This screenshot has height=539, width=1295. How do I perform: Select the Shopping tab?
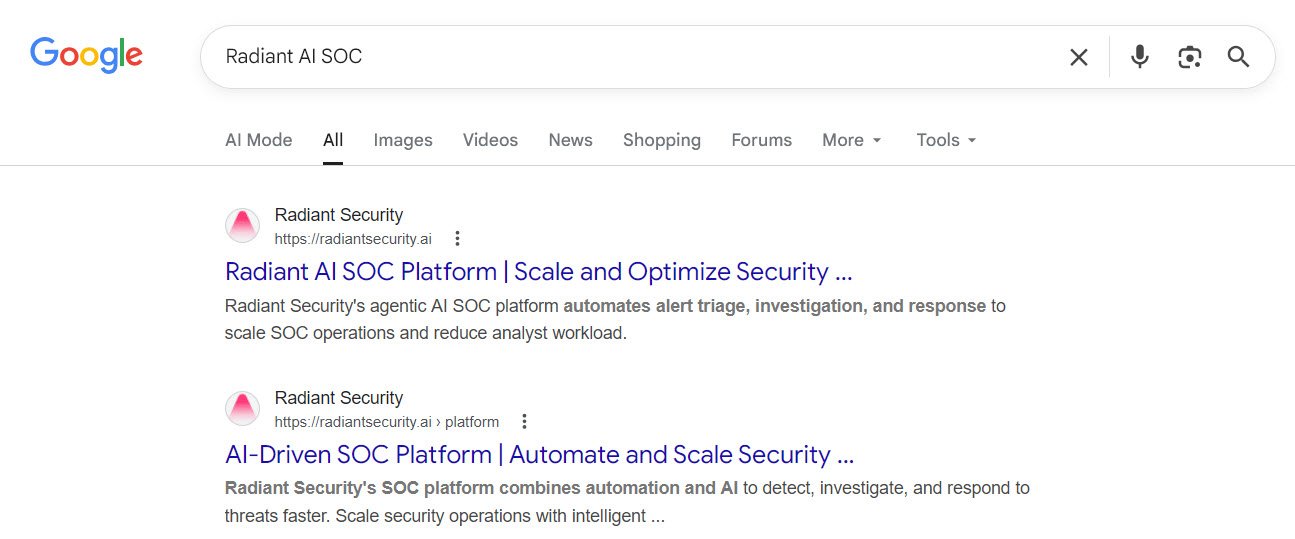661,140
